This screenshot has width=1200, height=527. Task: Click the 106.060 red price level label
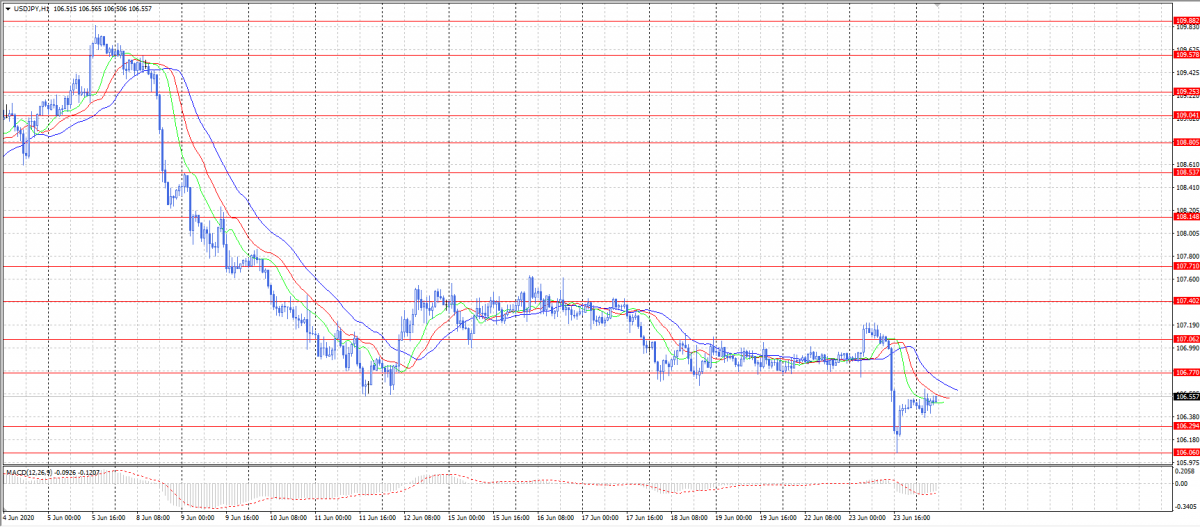click(1186, 452)
